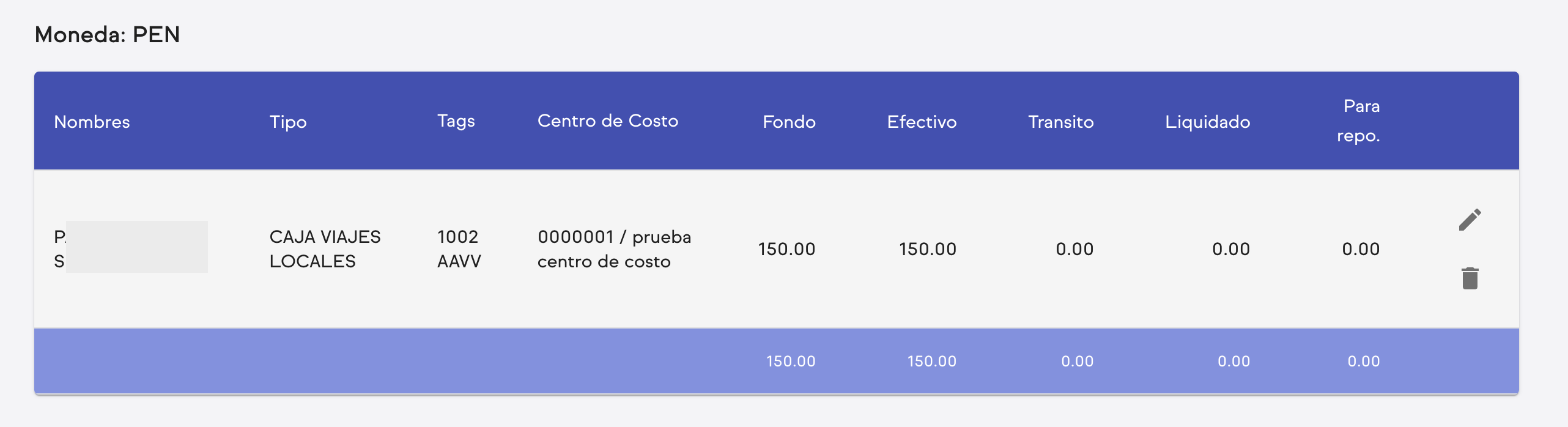Select the Tipo column header

coord(288,122)
